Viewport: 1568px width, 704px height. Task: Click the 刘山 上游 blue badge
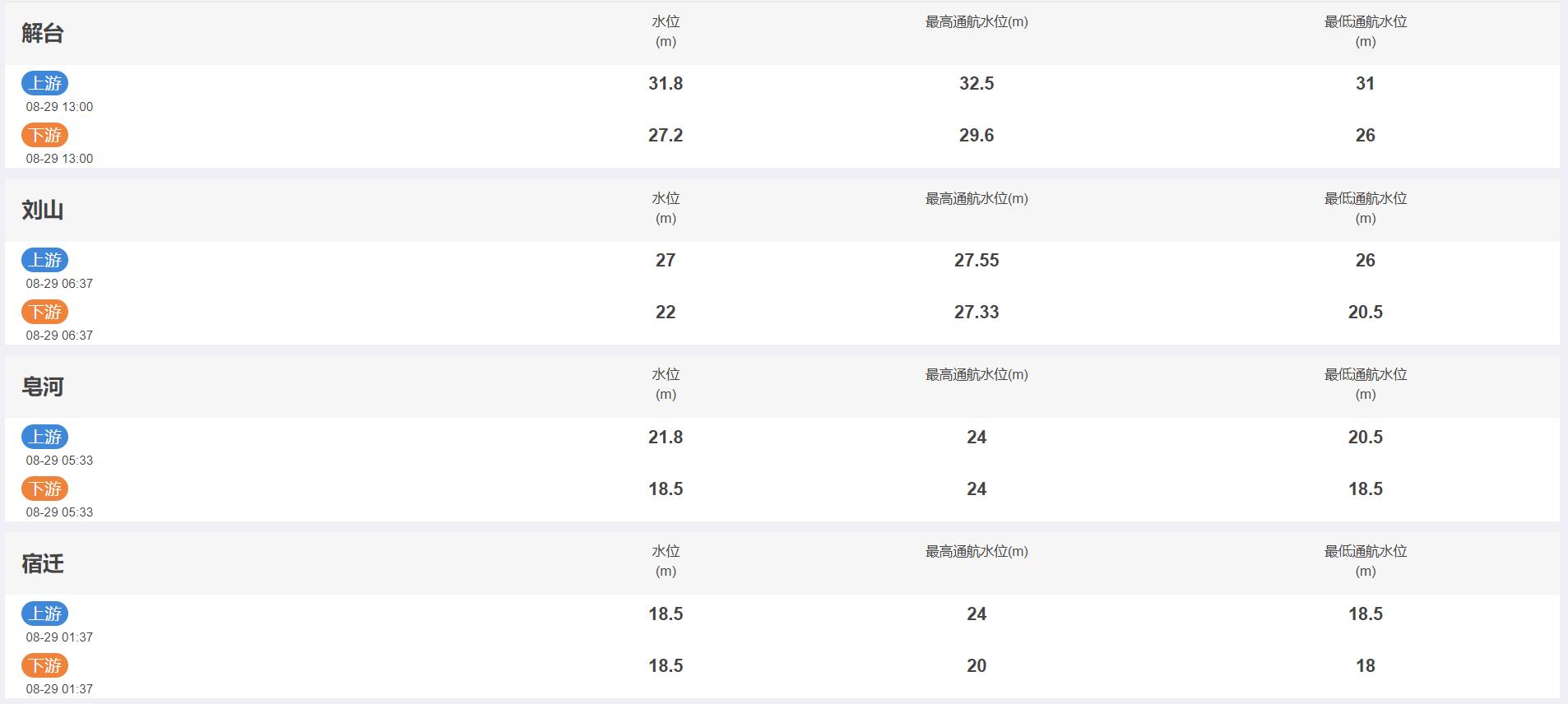tap(44, 260)
